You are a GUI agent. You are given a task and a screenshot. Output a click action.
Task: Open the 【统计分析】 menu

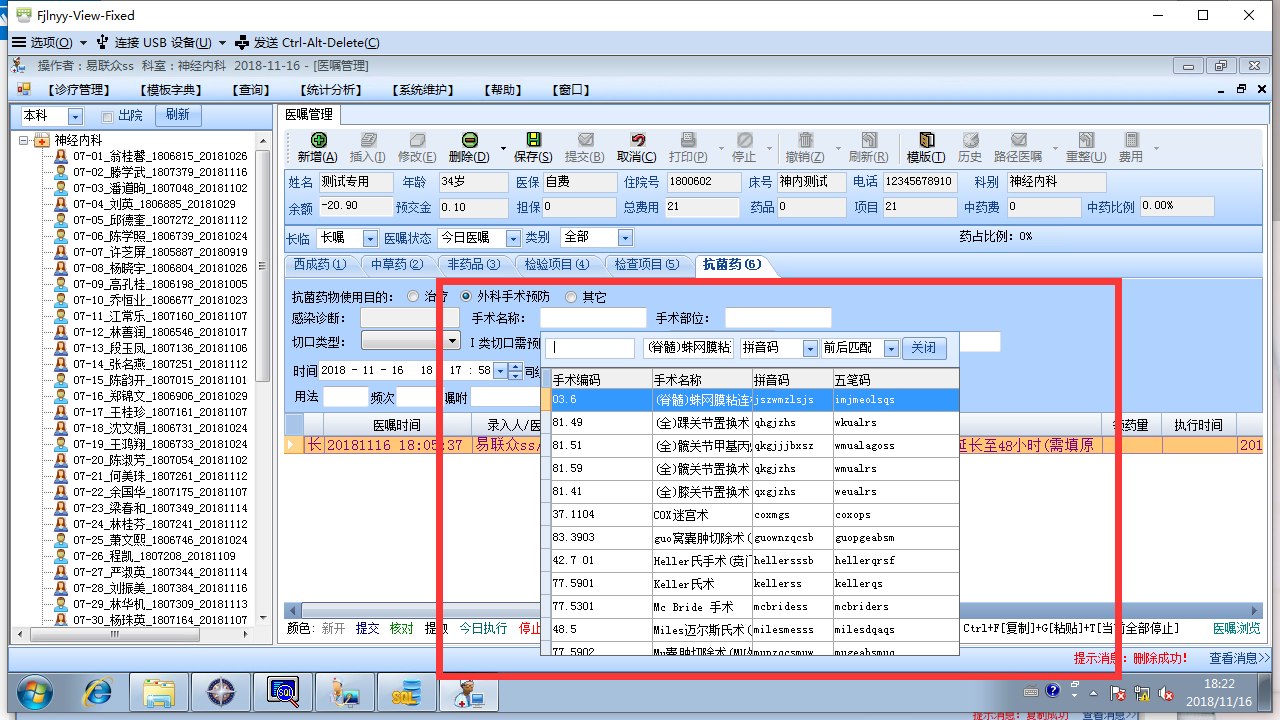(x=332, y=90)
